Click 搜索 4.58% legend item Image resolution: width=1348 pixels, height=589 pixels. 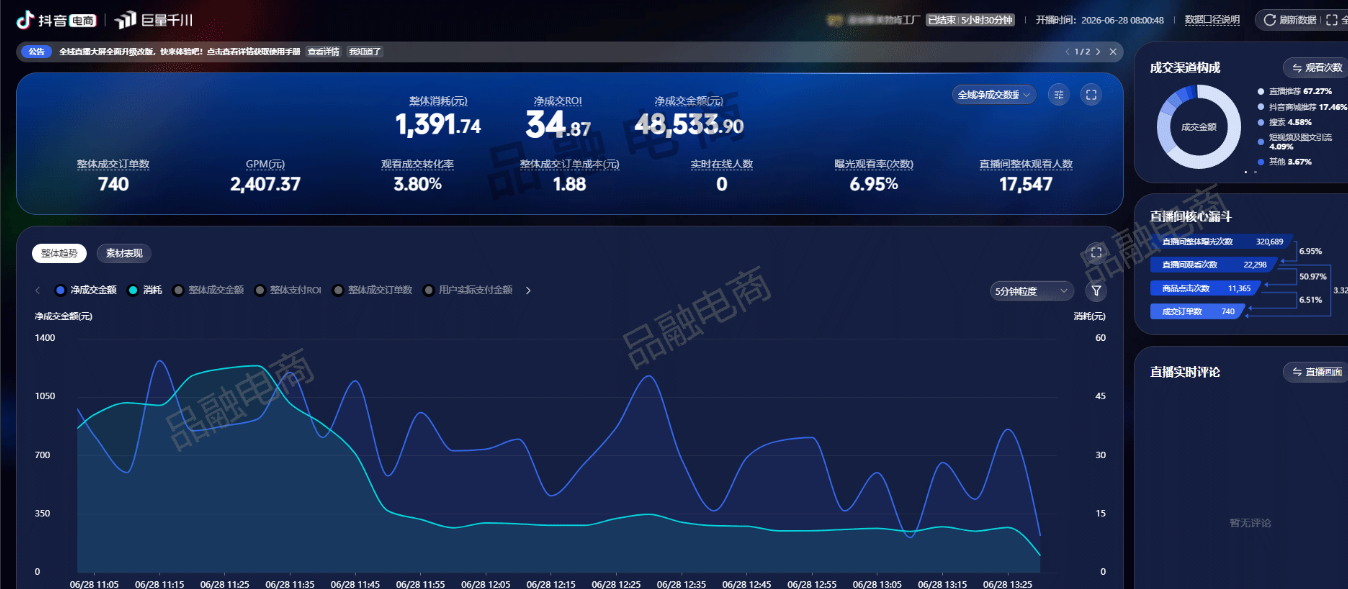coord(1284,122)
